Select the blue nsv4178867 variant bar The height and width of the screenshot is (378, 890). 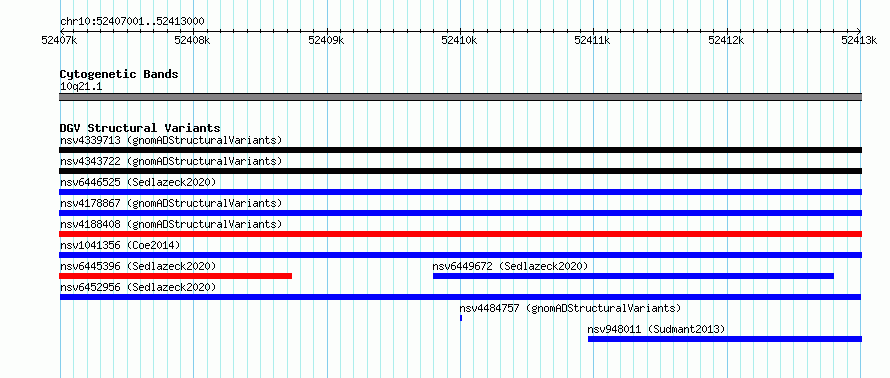(460, 213)
